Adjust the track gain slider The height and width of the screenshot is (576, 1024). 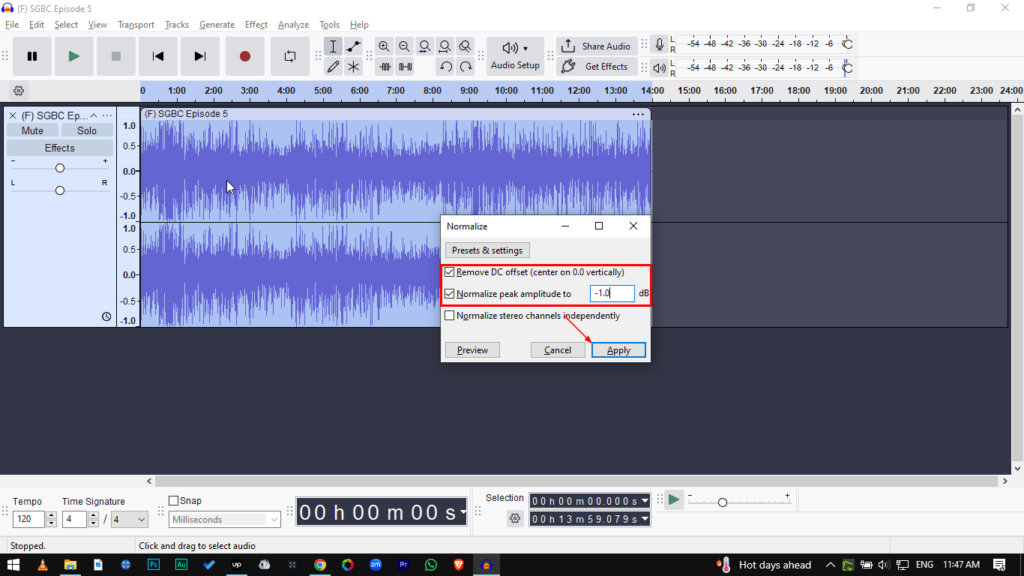[60, 168]
